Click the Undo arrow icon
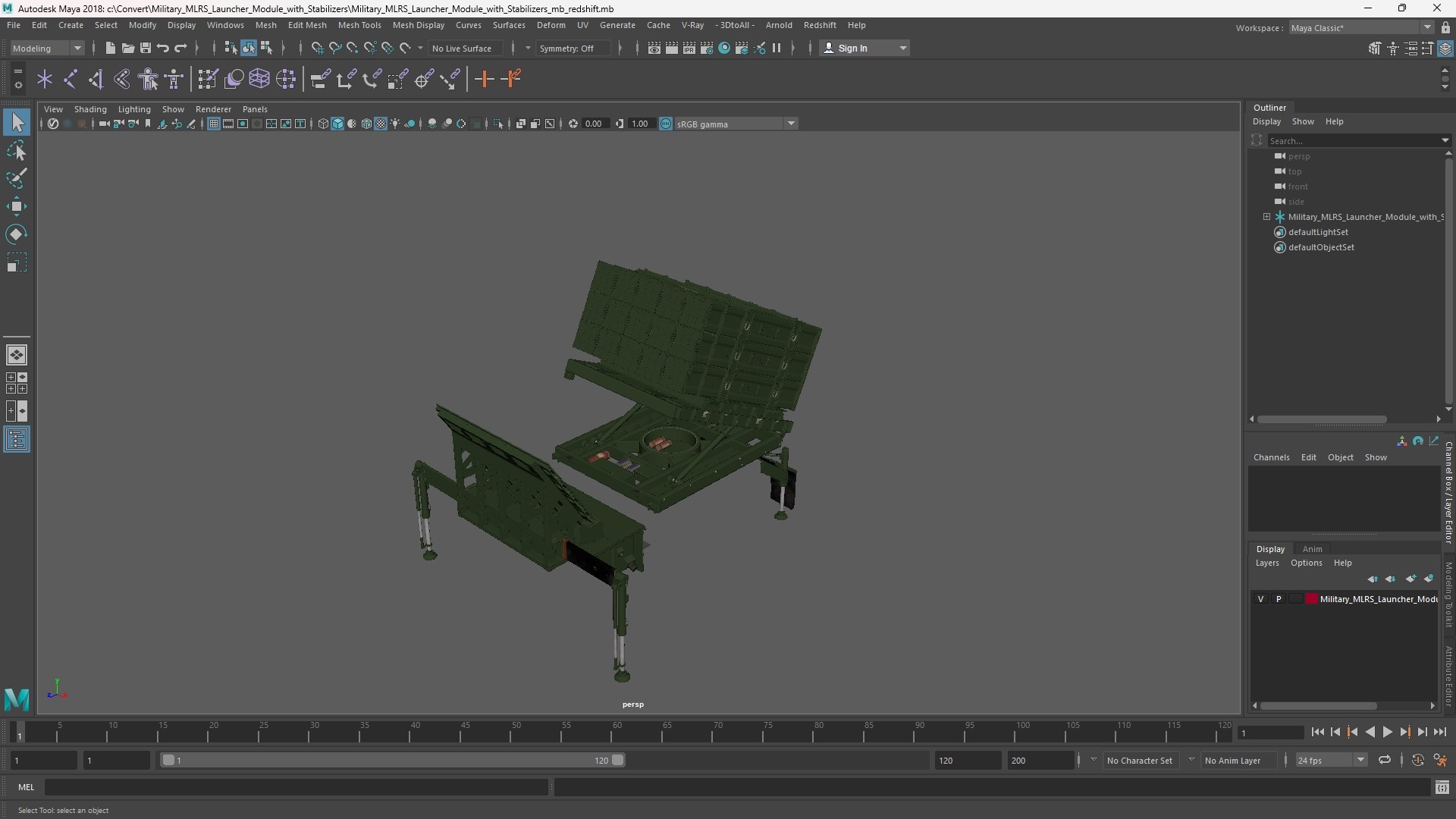Image resolution: width=1456 pixels, height=819 pixels. [x=162, y=49]
